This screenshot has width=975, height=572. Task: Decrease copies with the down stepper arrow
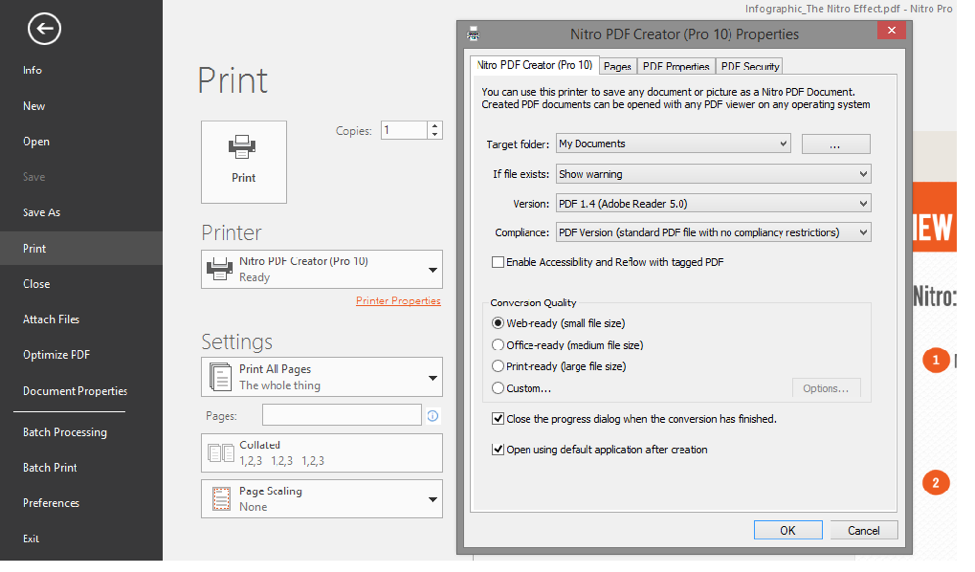click(x=435, y=135)
